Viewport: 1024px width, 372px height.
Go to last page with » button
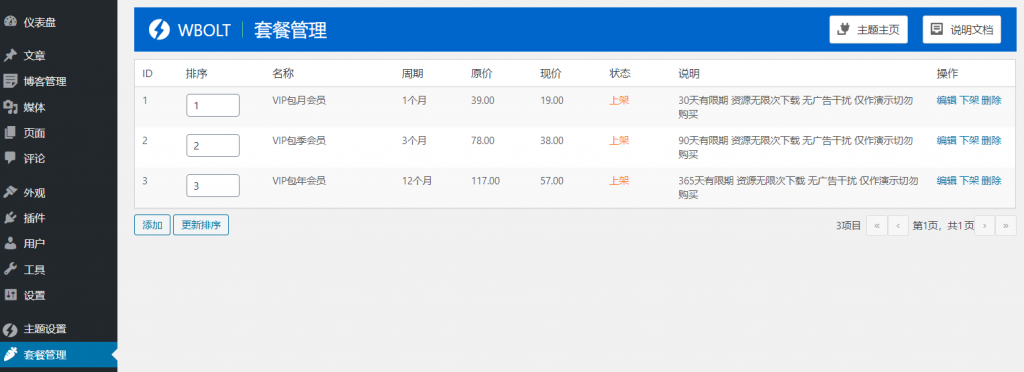(1006, 226)
